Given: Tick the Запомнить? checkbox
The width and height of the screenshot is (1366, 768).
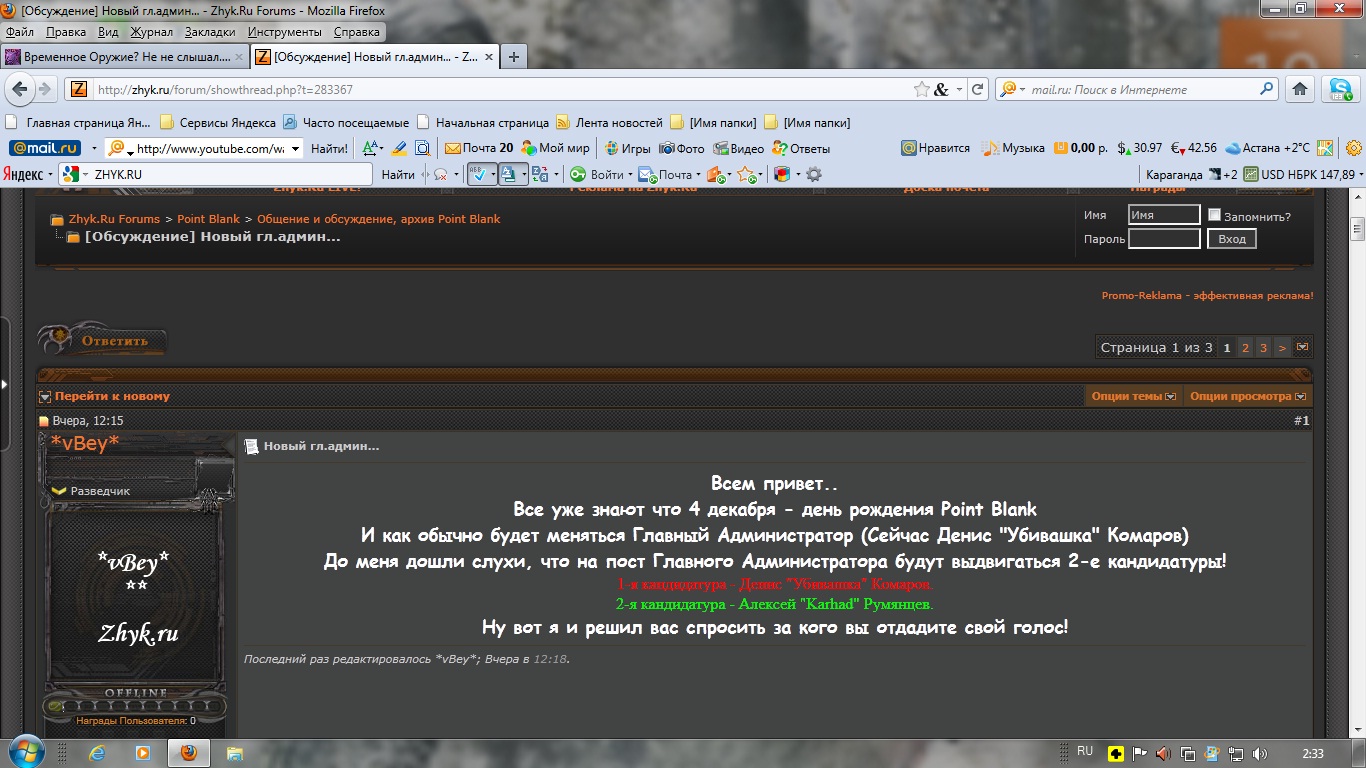Looking at the screenshot, I should [x=1214, y=215].
